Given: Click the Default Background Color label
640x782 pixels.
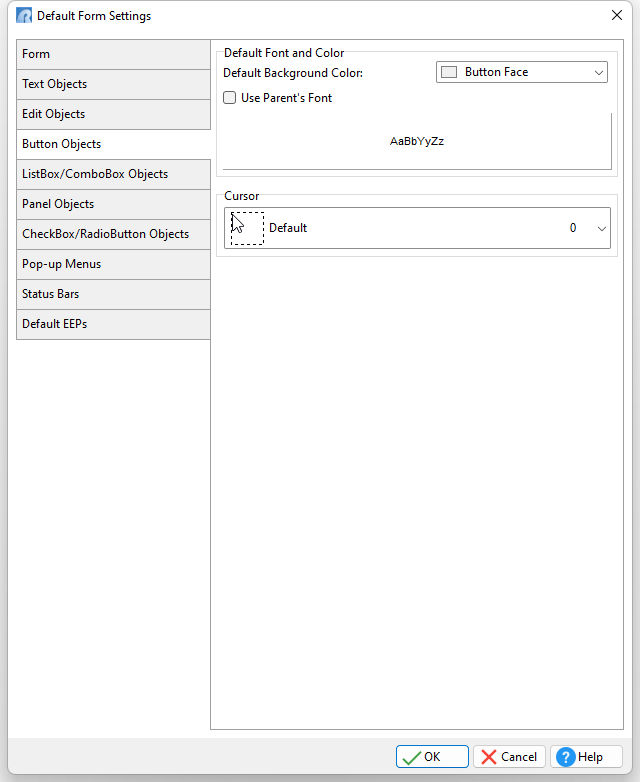Looking at the screenshot, I should pos(293,73).
